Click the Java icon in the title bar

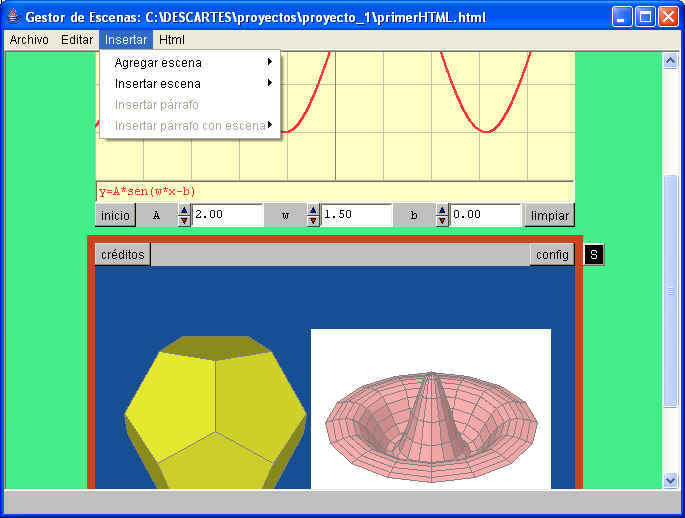(x=14, y=17)
